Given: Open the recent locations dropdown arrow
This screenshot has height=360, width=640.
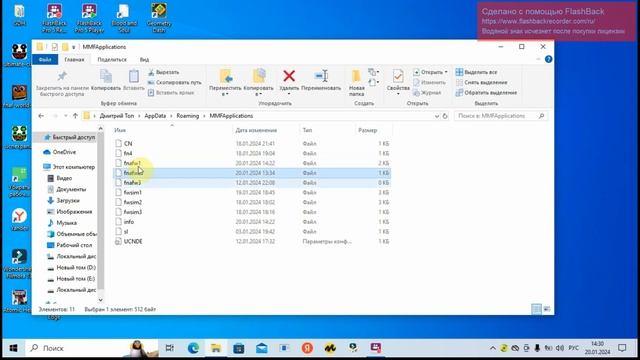Looking at the screenshot, I should point(65,116).
